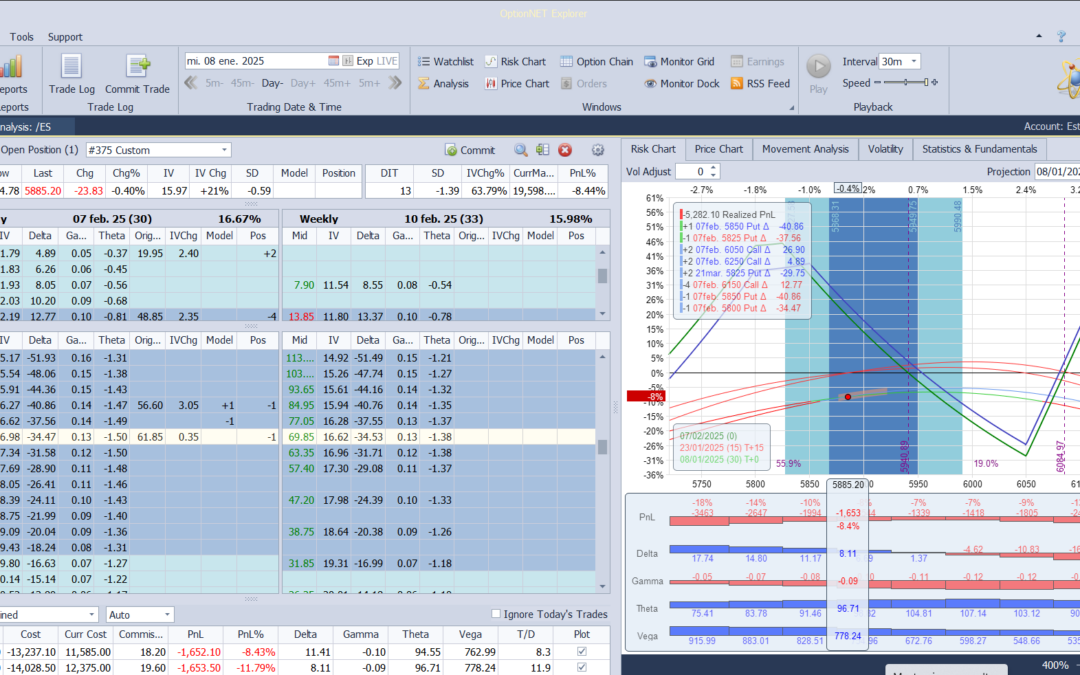Click the '+2 21mar. 5825 Put' legend entry
This screenshot has height=675, width=1080.
coord(740,273)
